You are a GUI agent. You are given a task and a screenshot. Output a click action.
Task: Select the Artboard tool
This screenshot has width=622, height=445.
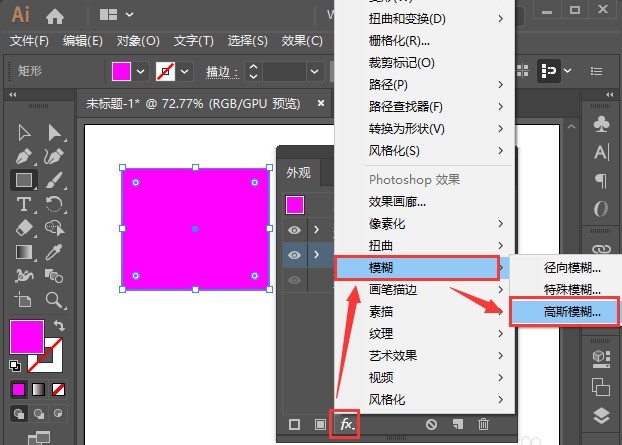23,300
